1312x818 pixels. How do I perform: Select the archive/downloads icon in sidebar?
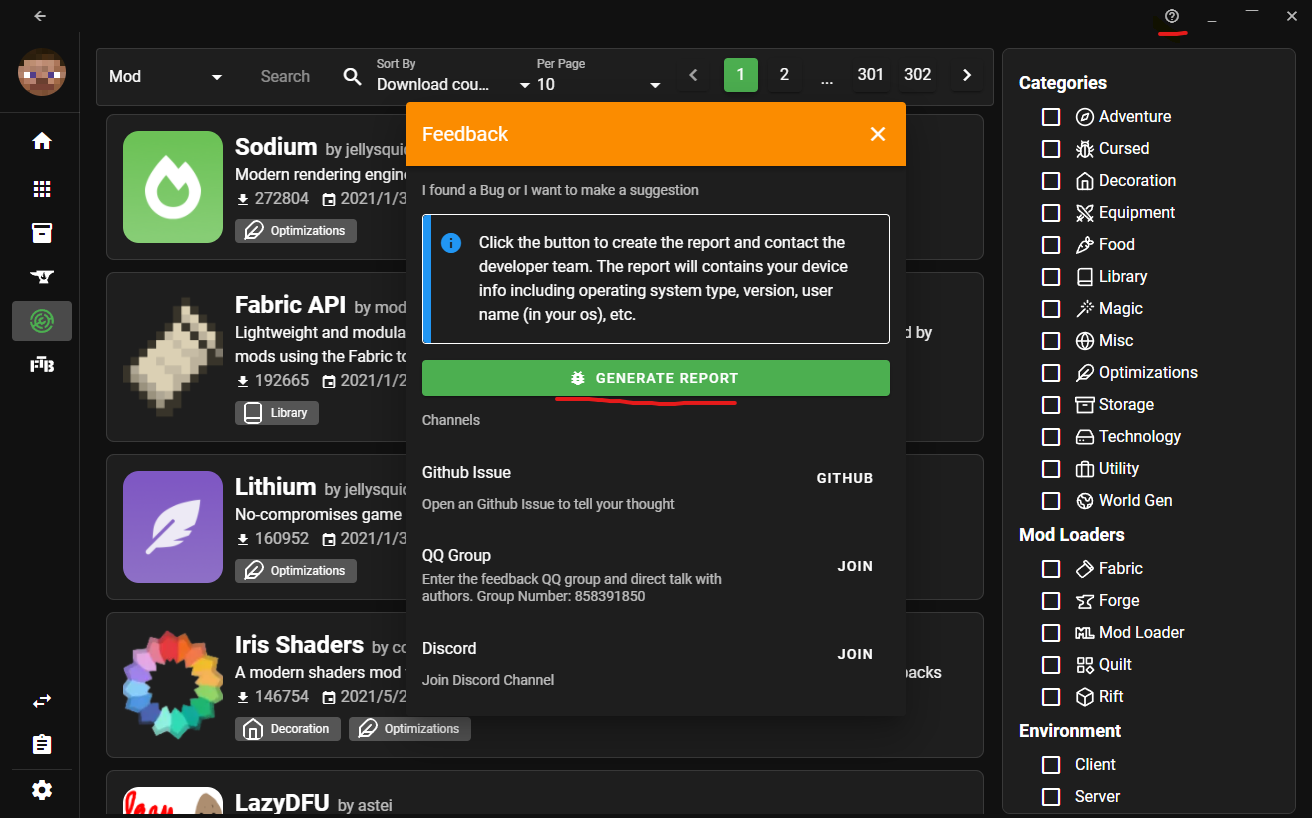41,232
